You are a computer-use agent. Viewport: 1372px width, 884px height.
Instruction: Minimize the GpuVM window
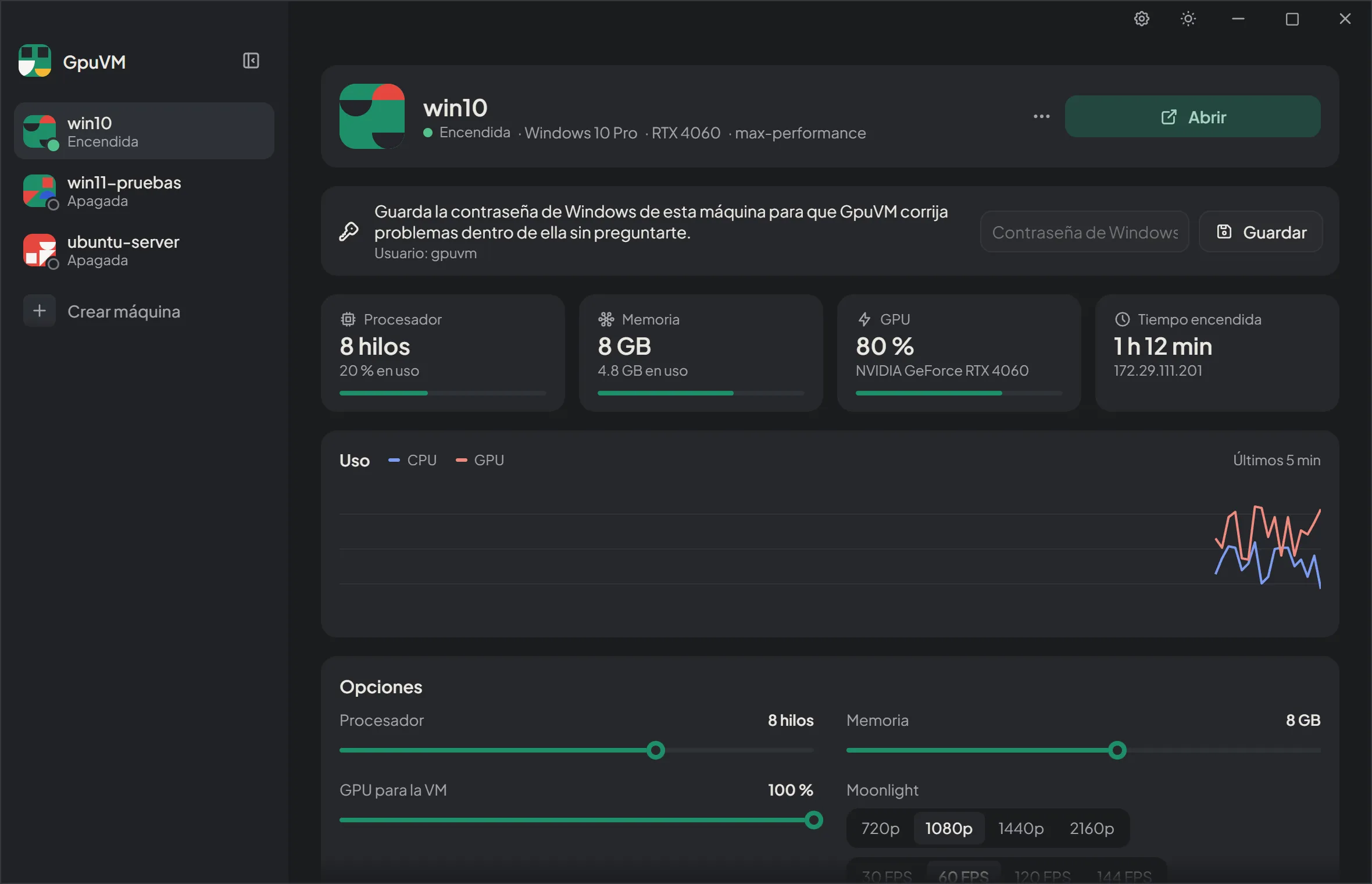point(1238,19)
